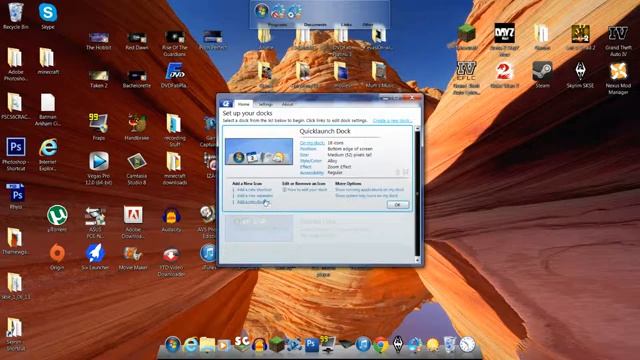Open the Programs tab on top dock
The width and height of the screenshot is (640, 360).
point(278,25)
